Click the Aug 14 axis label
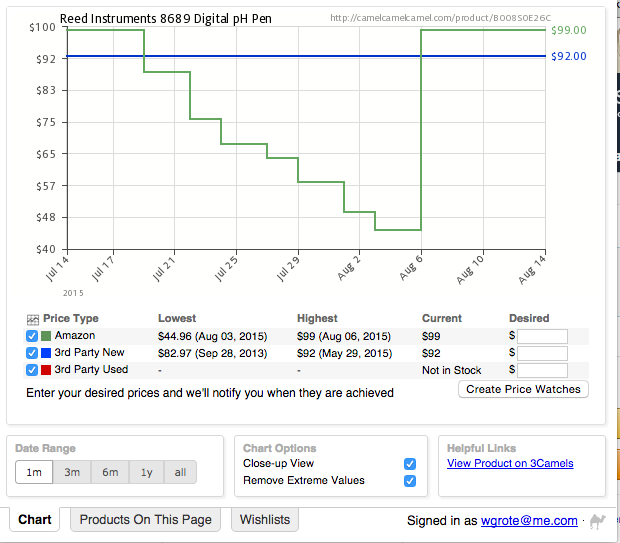This screenshot has height=543, width=620. (532, 270)
